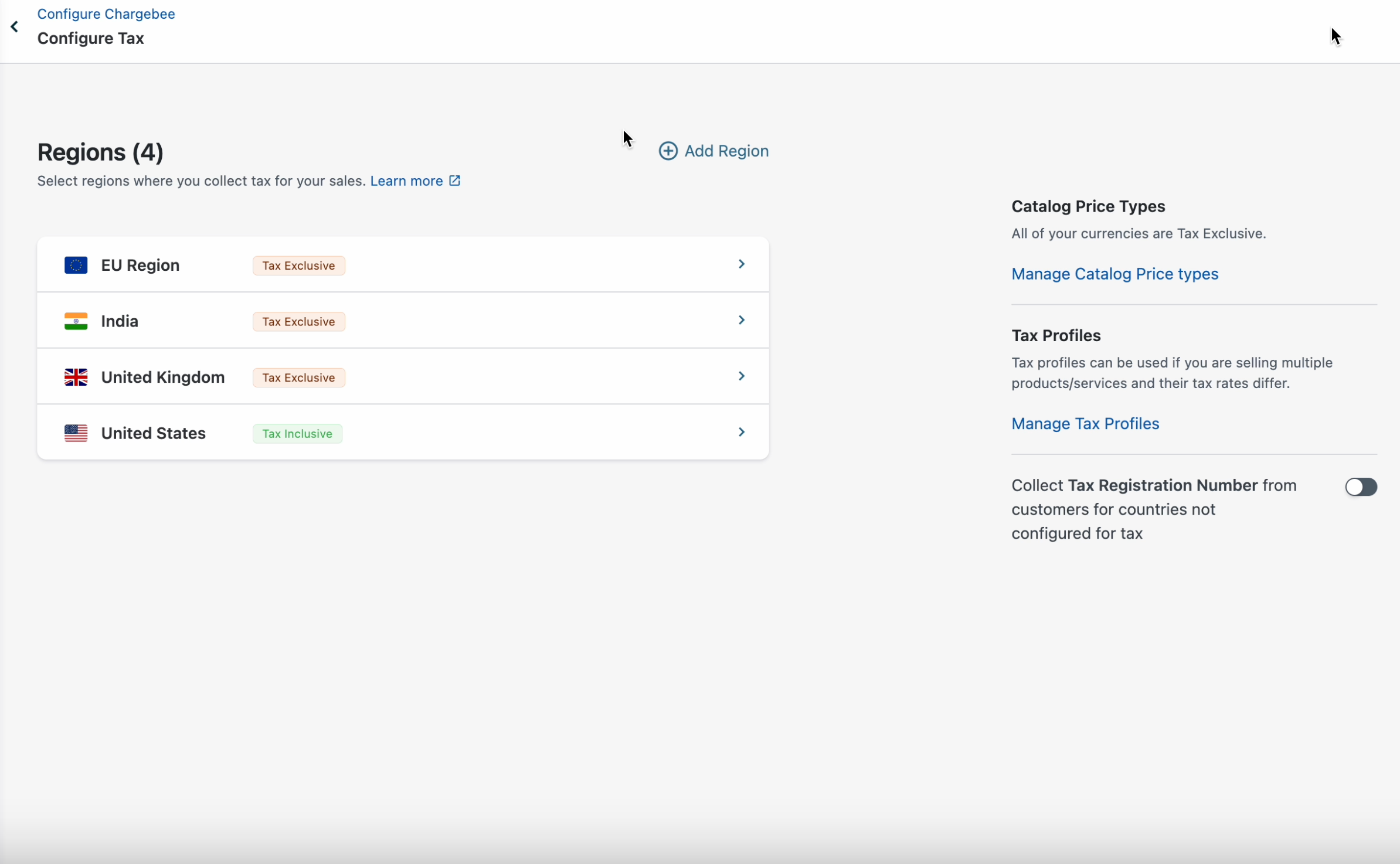Click the Tax Inclusive badge
The width and height of the screenshot is (1400, 864).
[x=297, y=434]
